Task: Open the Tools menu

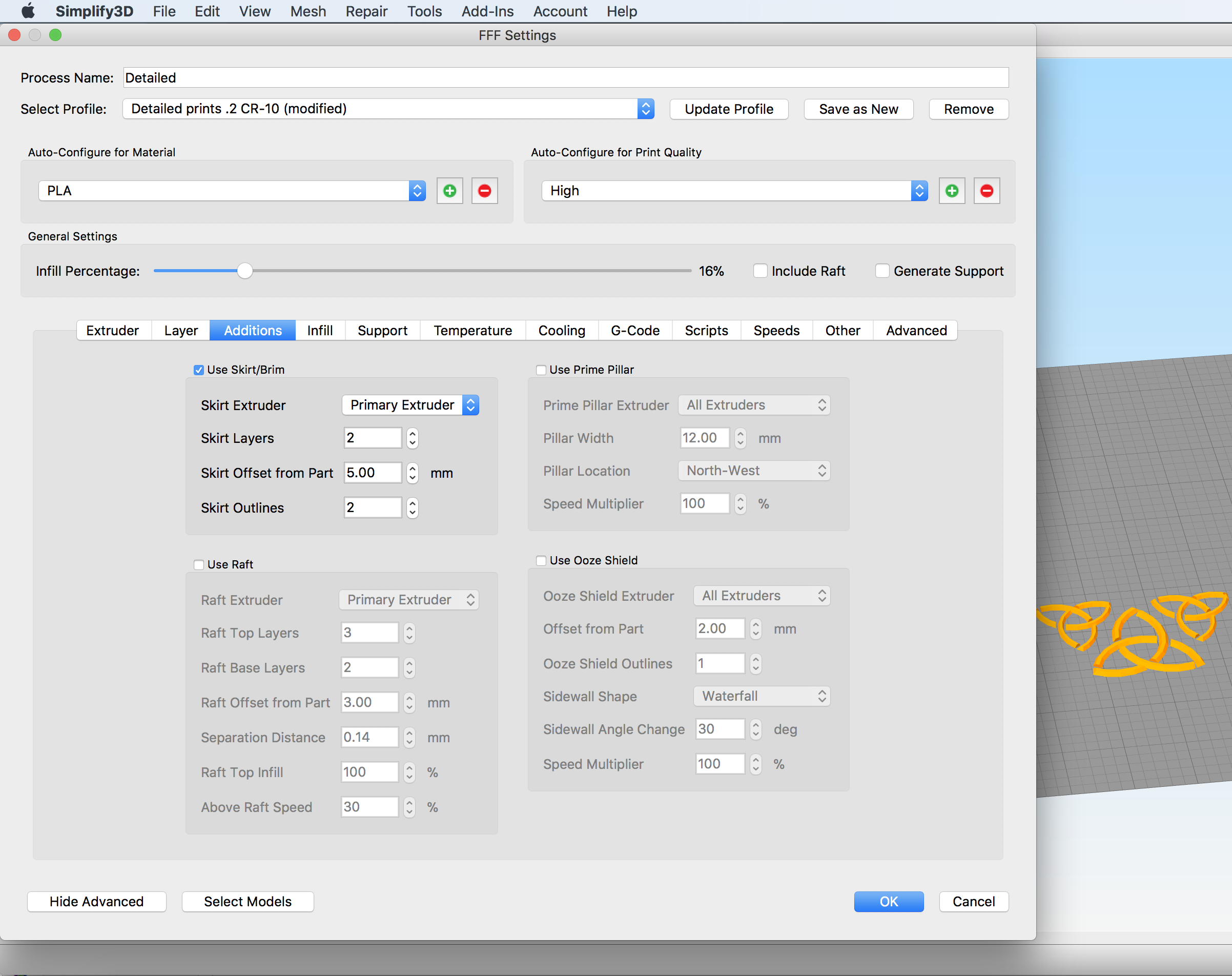Action: pos(424,11)
